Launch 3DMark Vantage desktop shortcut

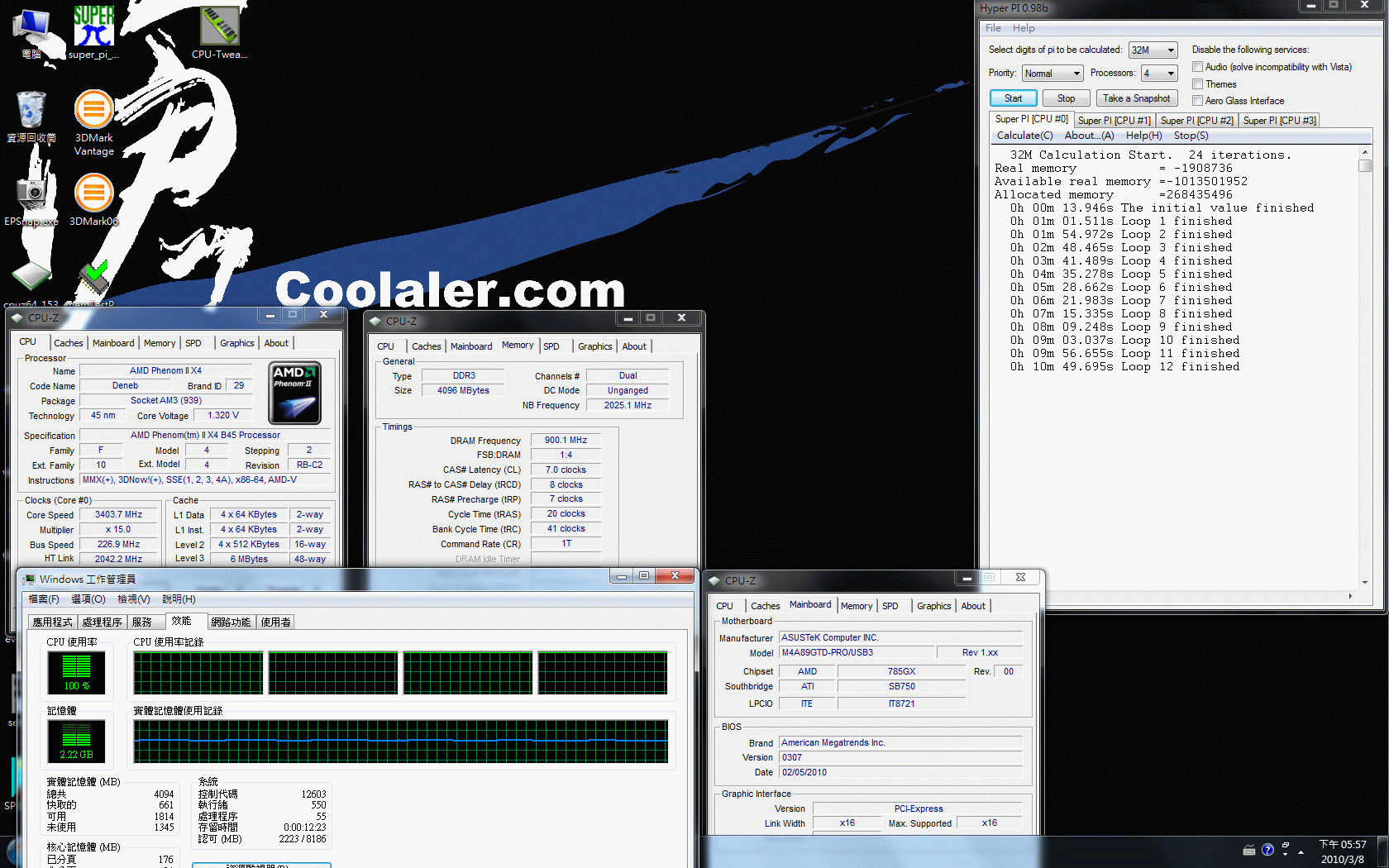pyautogui.click(x=93, y=122)
